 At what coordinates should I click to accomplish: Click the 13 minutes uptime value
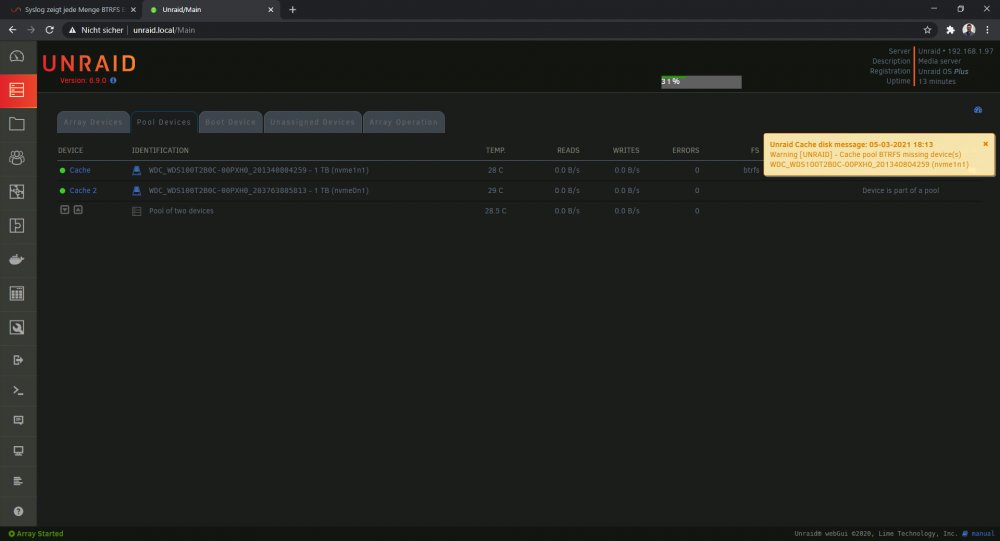pos(937,82)
